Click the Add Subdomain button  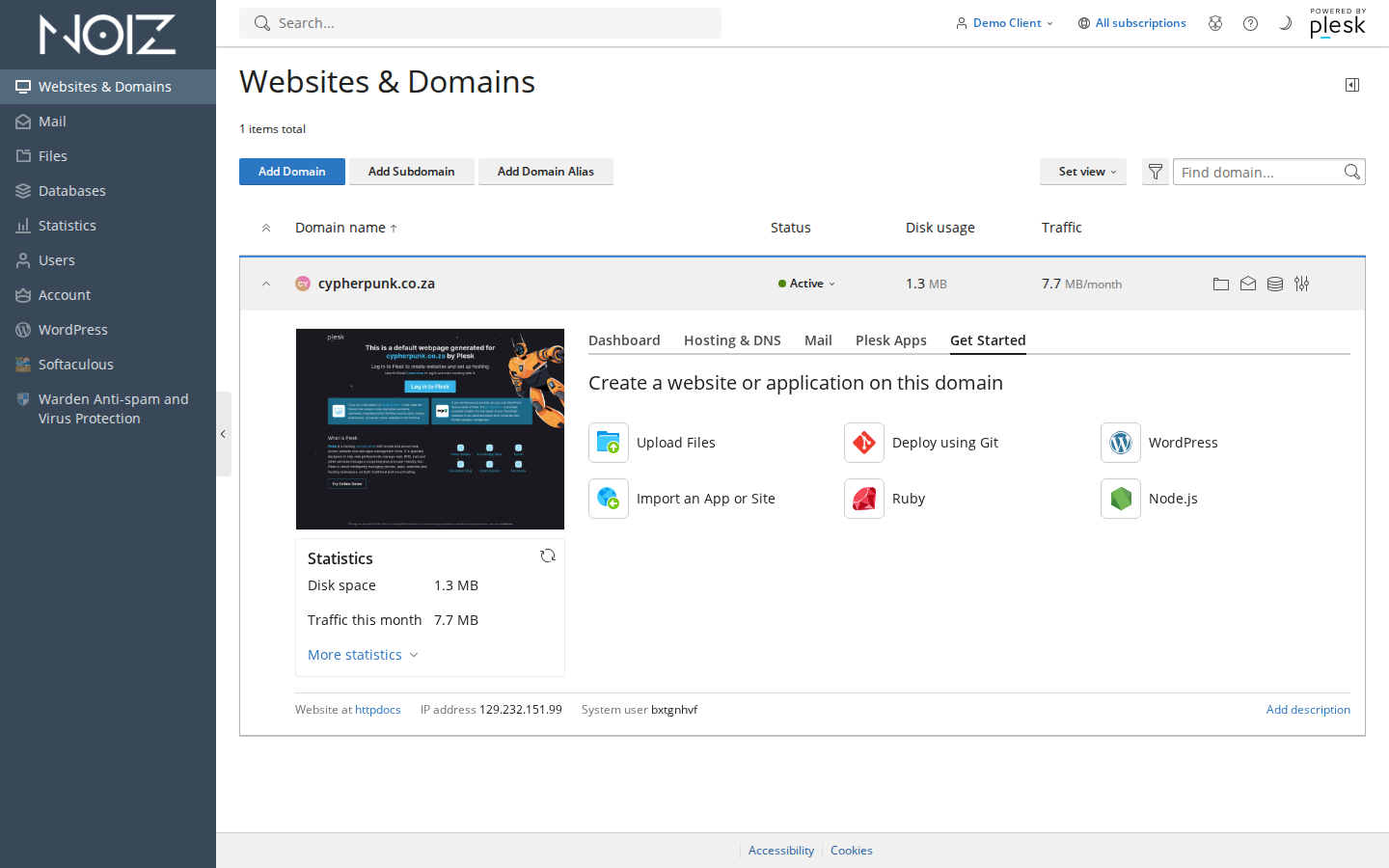pos(412,172)
